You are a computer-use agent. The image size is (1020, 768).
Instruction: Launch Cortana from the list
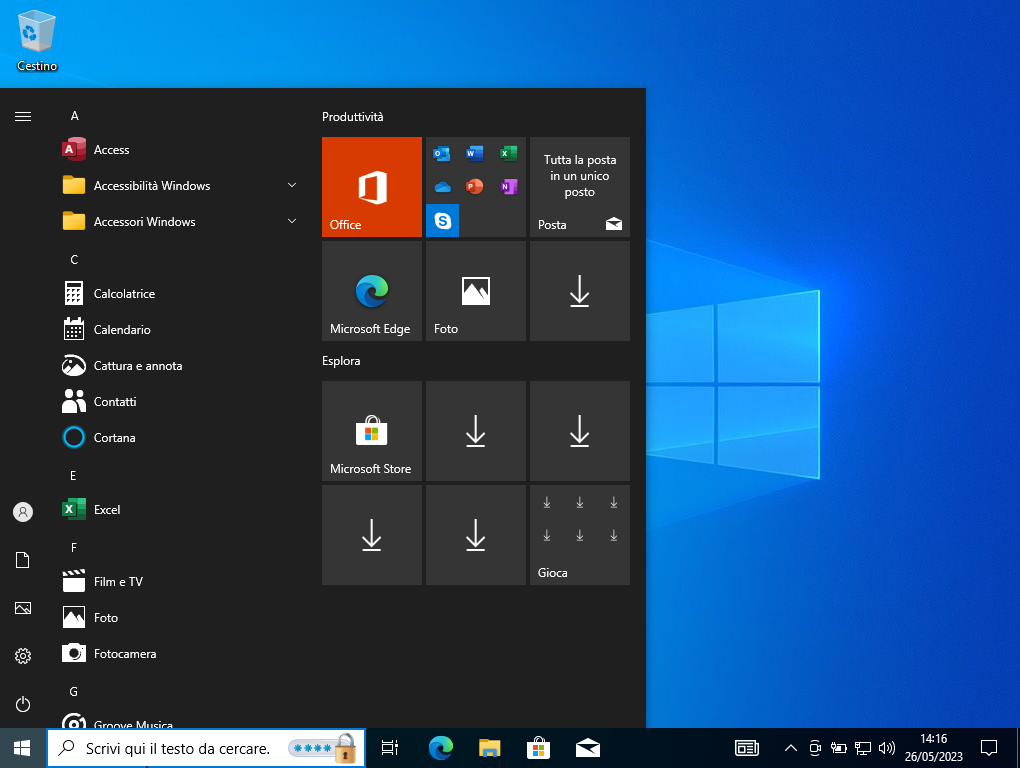pos(179,438)
